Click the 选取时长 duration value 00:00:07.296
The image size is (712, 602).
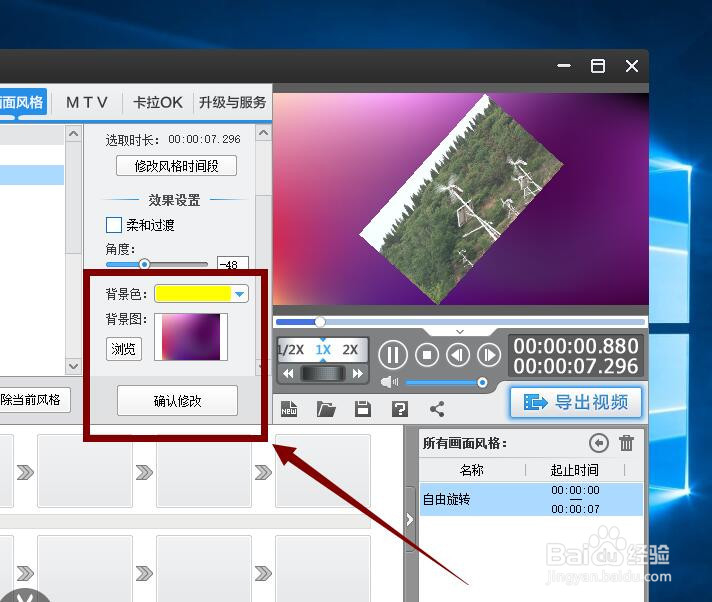pos(204,139)
